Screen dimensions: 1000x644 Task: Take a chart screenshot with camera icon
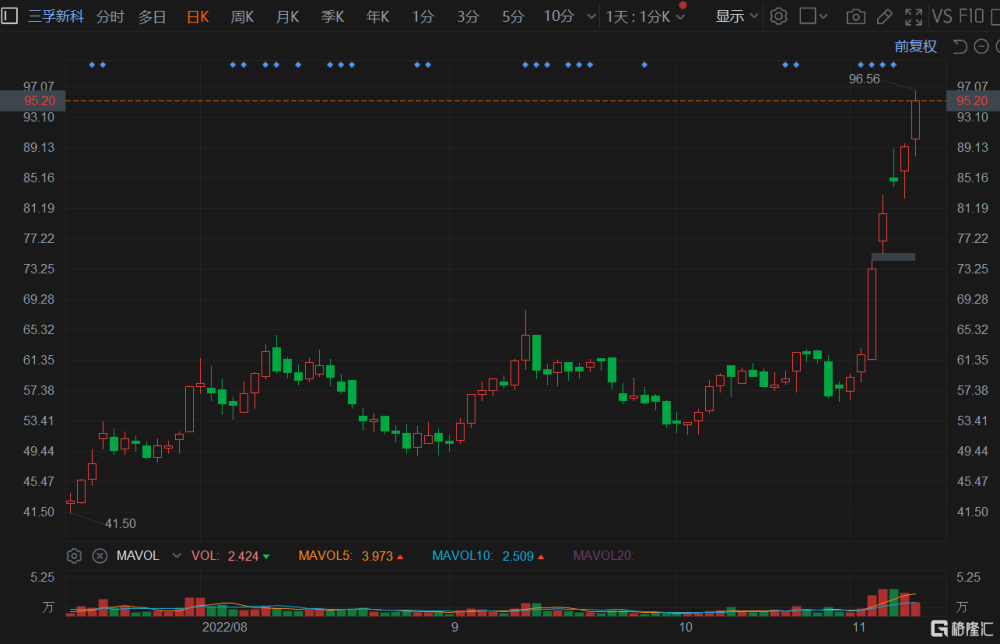[x=855, y=17]
